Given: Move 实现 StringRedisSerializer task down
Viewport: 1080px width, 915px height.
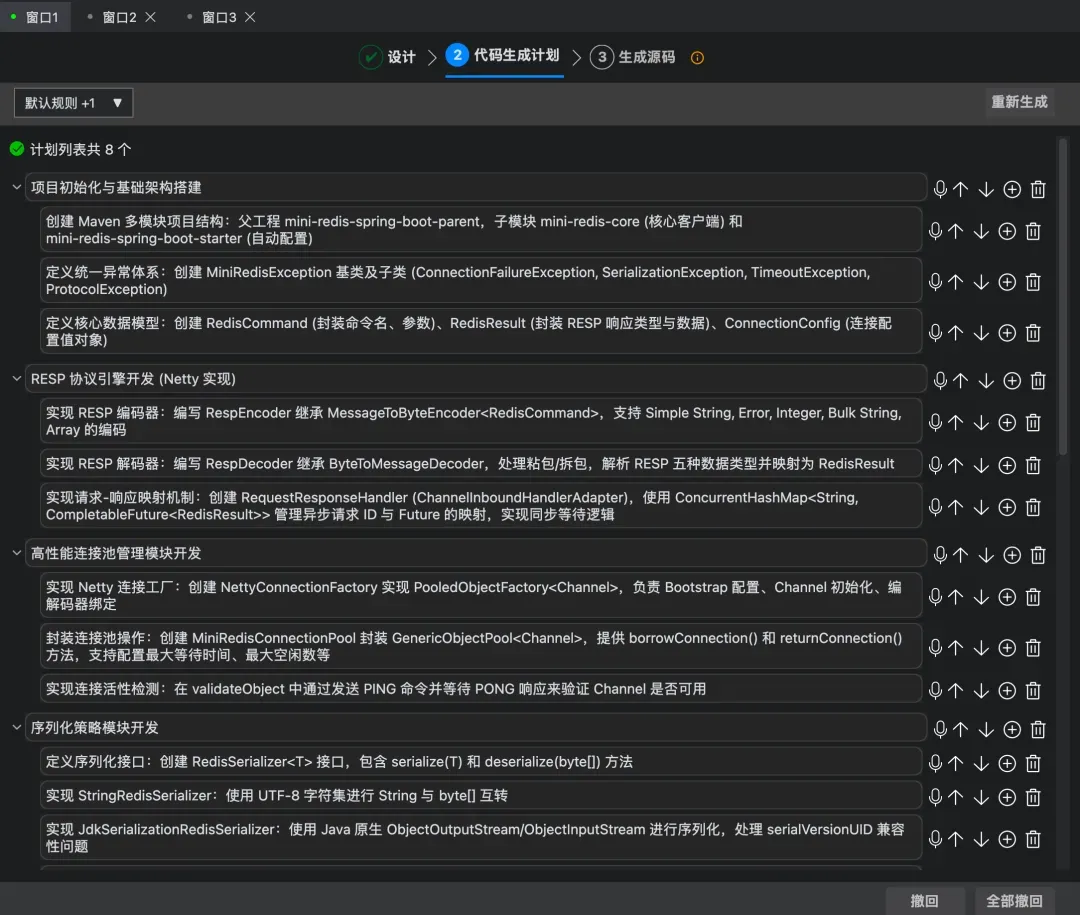Looking at the screenshot, I should (982, 797).
